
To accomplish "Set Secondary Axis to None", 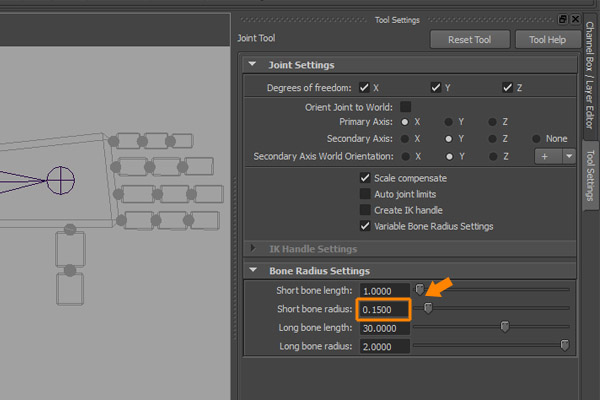I will point(536,139).
